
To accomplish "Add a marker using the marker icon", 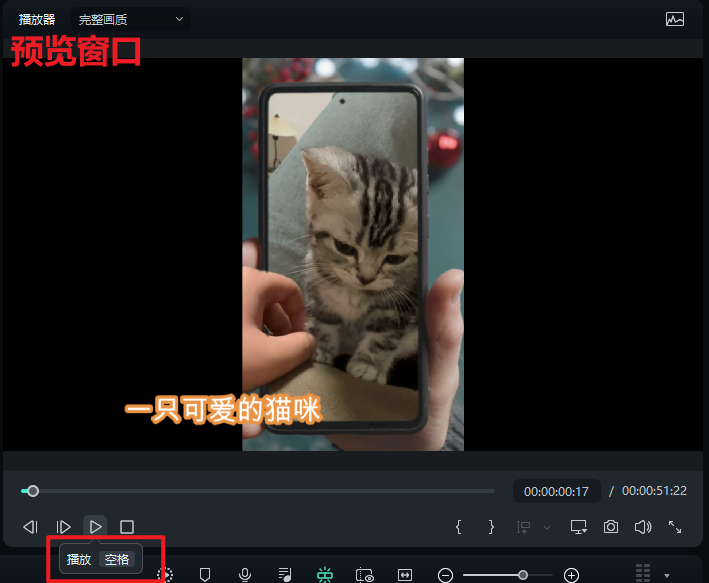I will [x=205, y=575].
